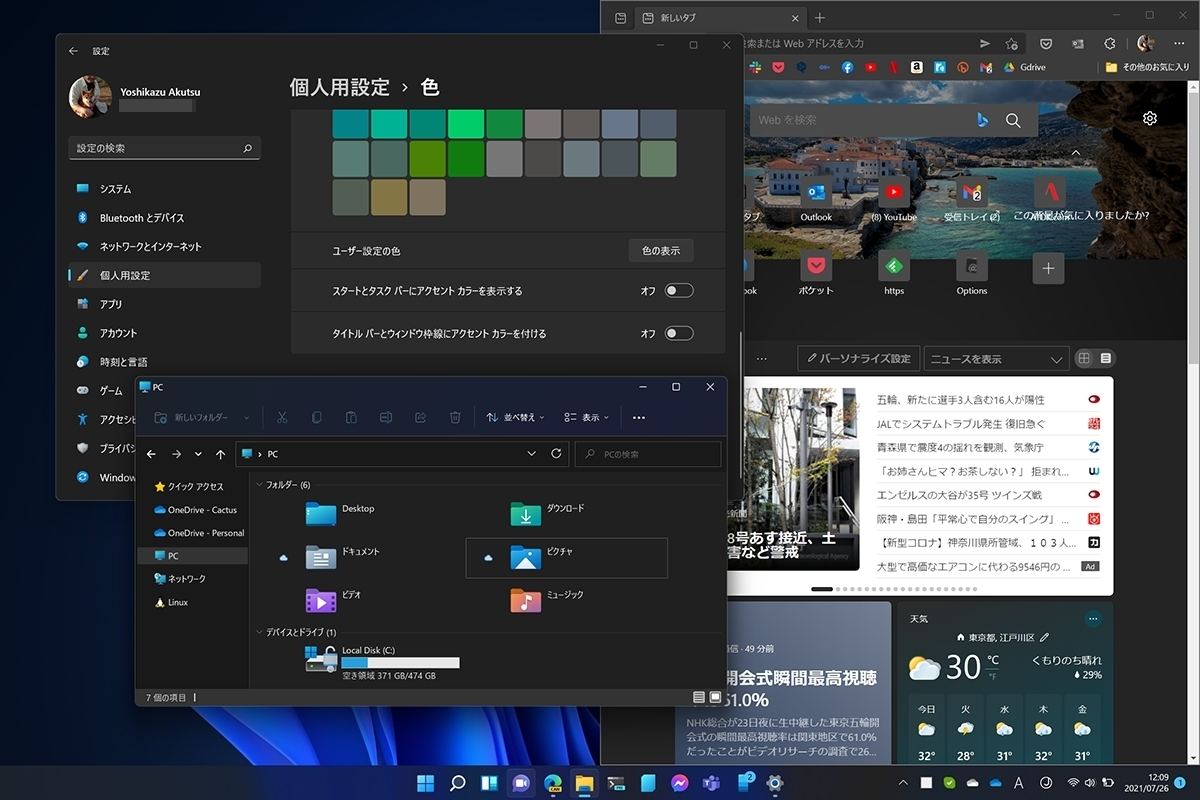Select Linux in Explorer navigation pane
This screenshot has height=800, width=1200.
171,602
